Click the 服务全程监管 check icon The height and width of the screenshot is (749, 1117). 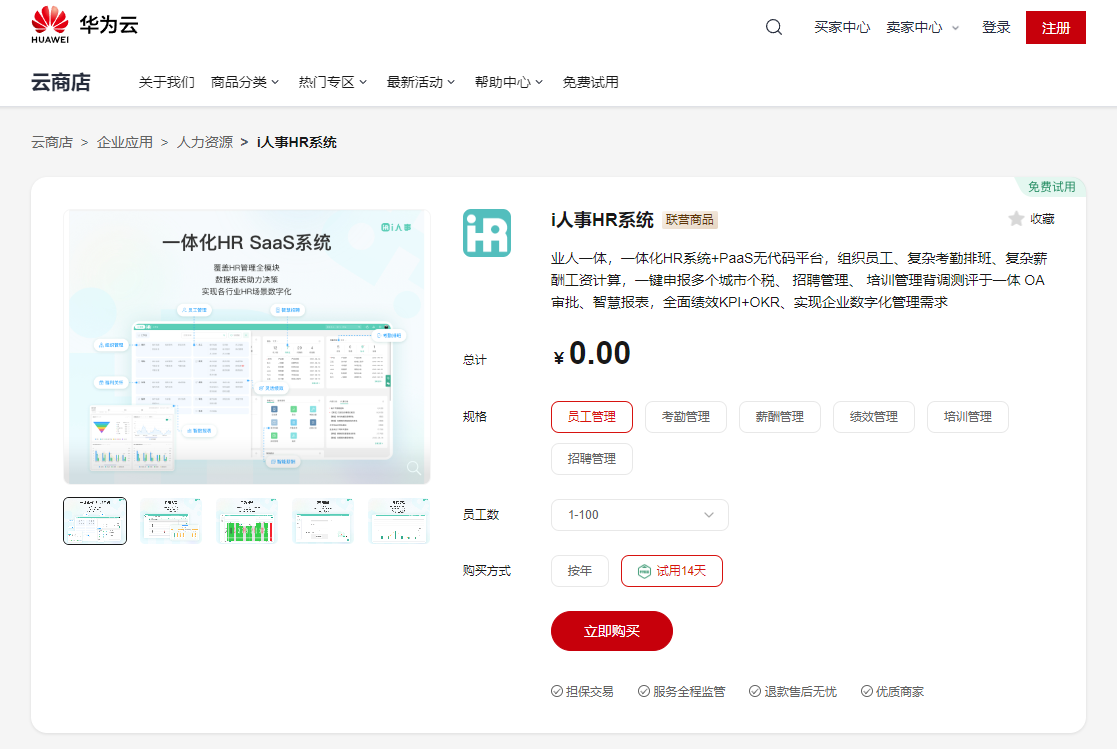tap(643, 691)
